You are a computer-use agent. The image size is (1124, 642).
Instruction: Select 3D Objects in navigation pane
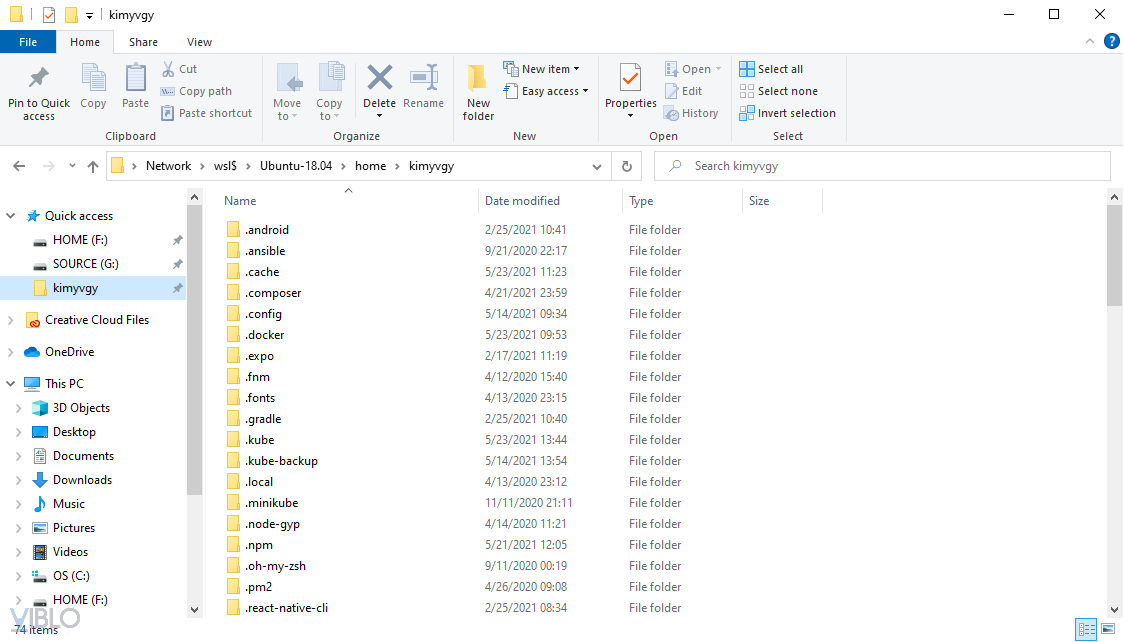pyautogui.click(x=81, y=408)
